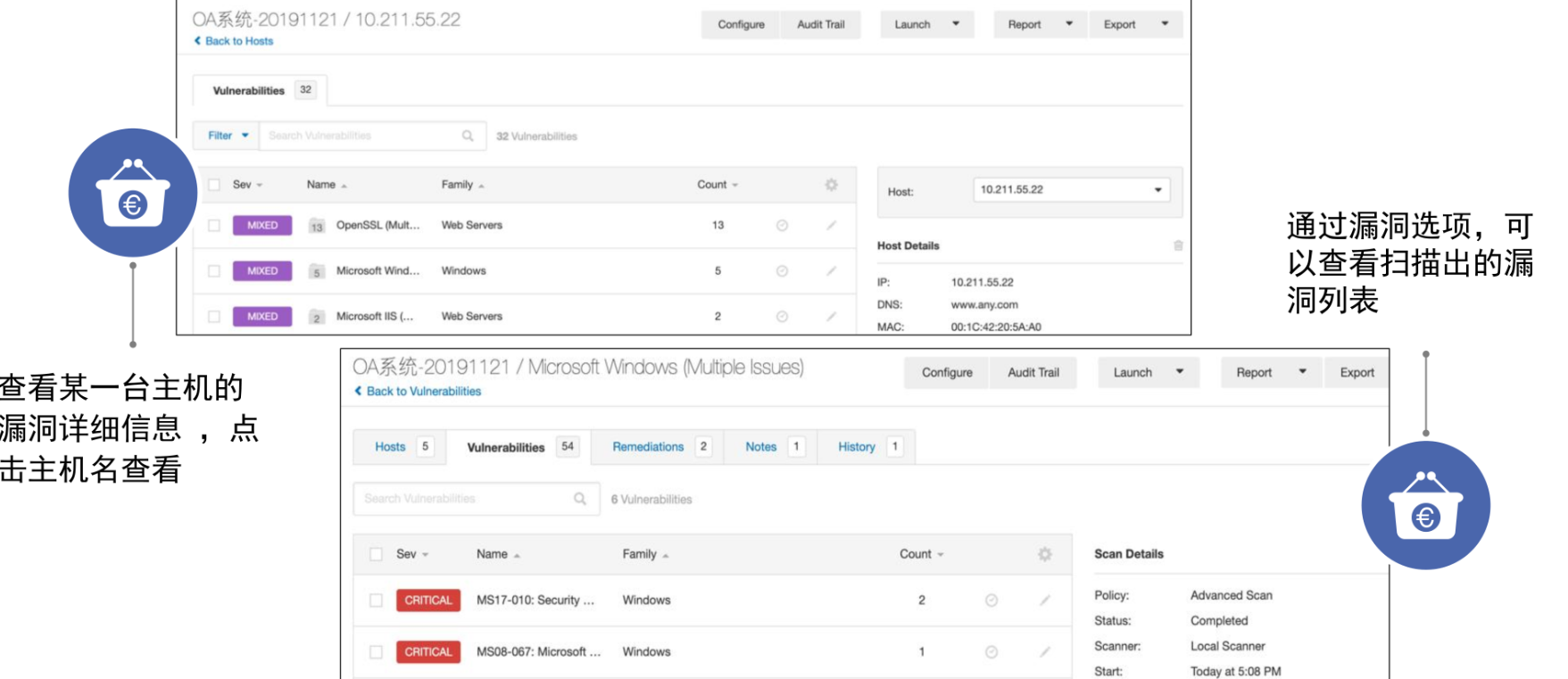Click the circle check icon in MS08-067 row
Screen dimensions: 1568x679
pos(991,652)
